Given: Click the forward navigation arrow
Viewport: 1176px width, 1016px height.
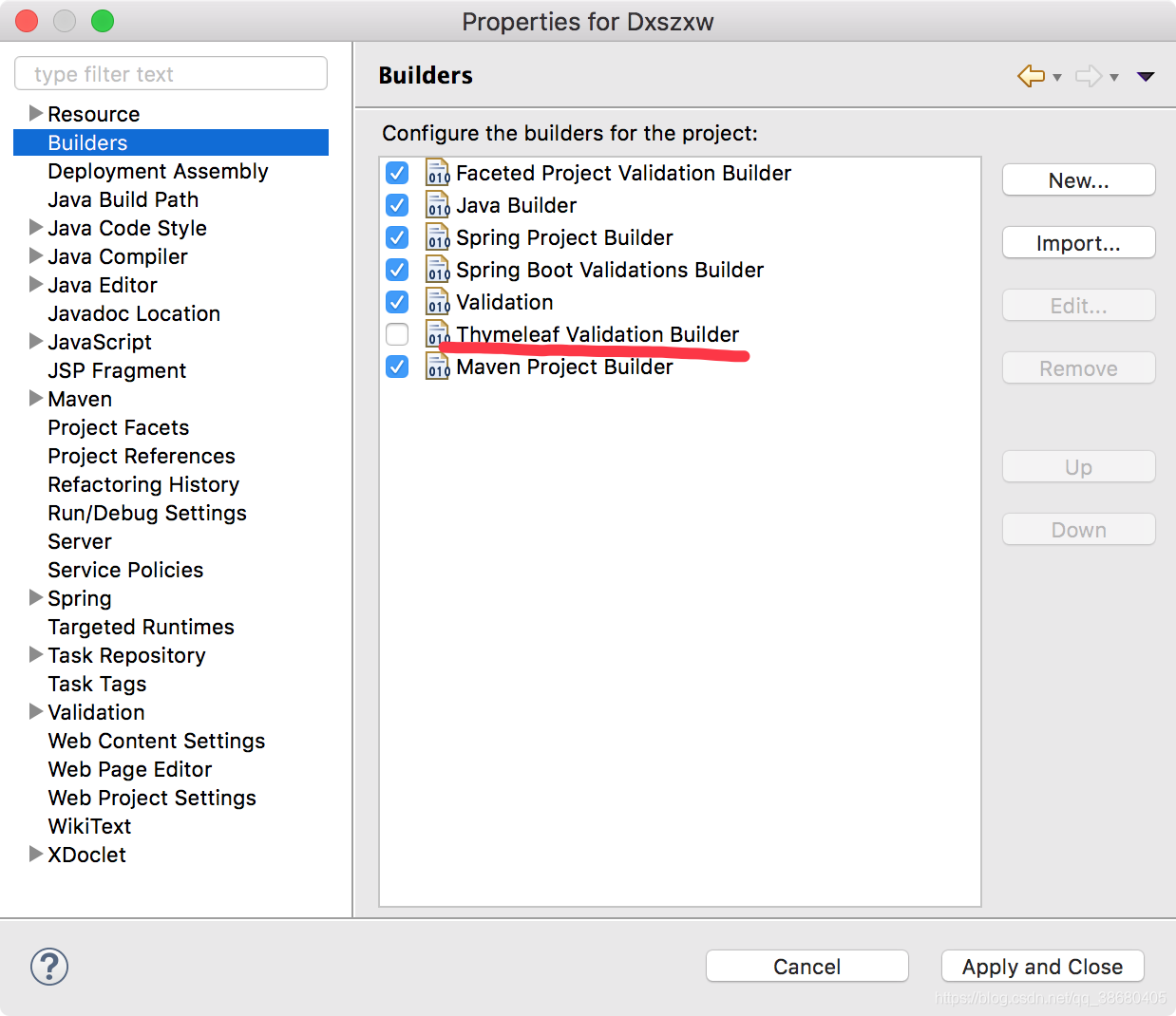Looking at the screenshot, I should [x=1089, y=76].
